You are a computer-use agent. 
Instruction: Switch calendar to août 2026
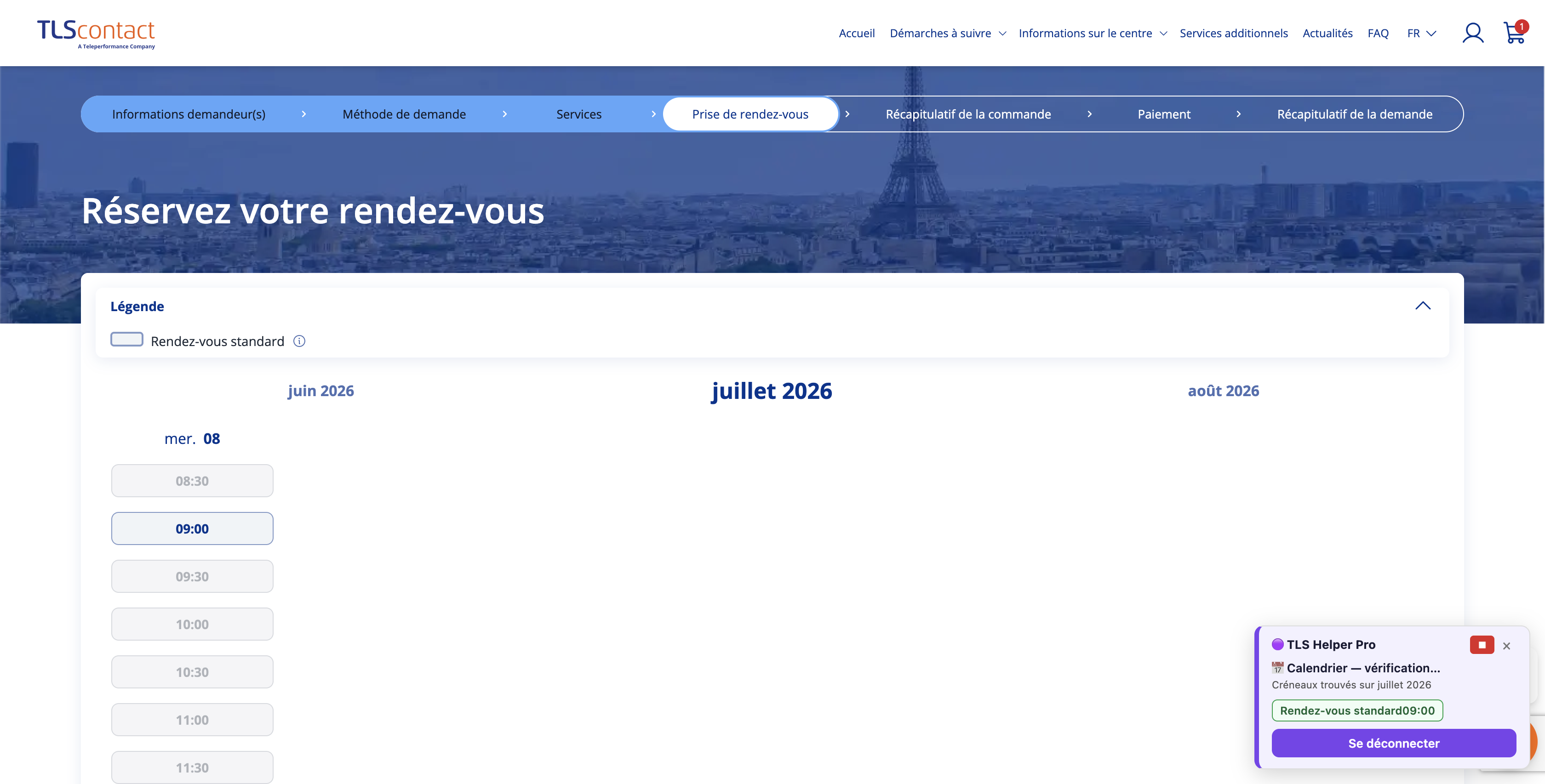click(x=1223, y=391)
